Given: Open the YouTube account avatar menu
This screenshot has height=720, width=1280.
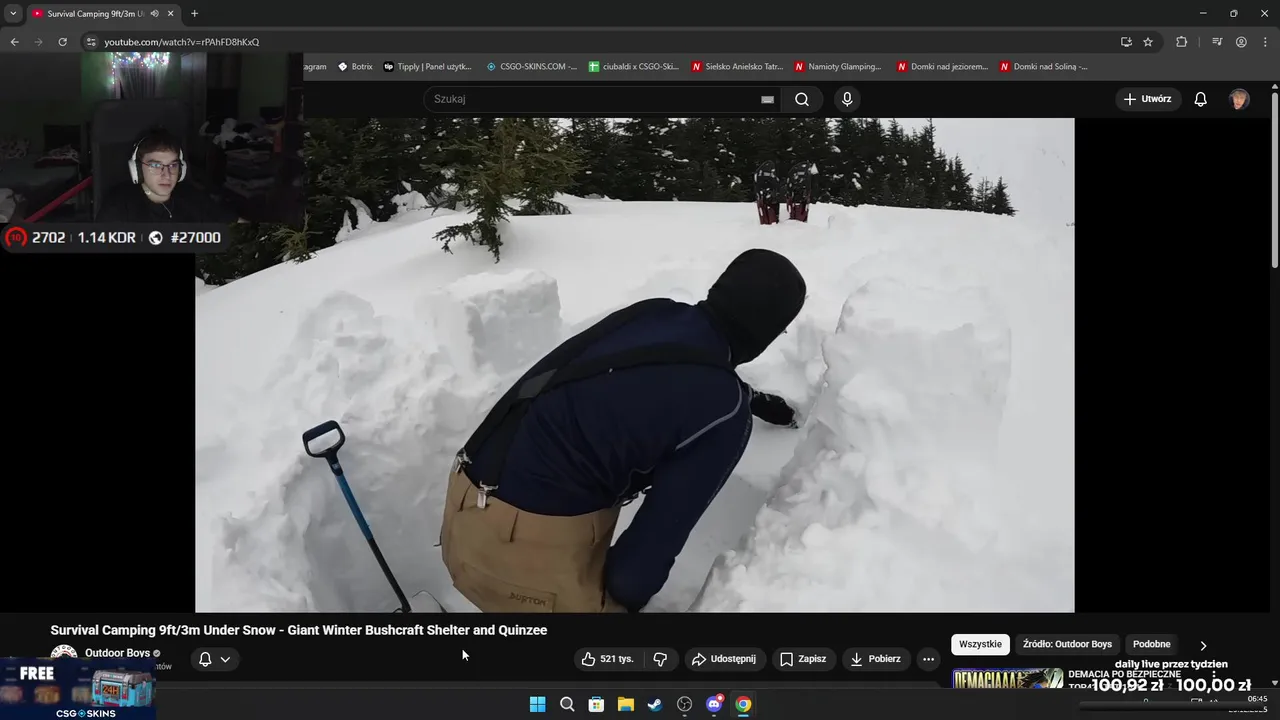Looking at the screenshot, I should (1239, 99).
